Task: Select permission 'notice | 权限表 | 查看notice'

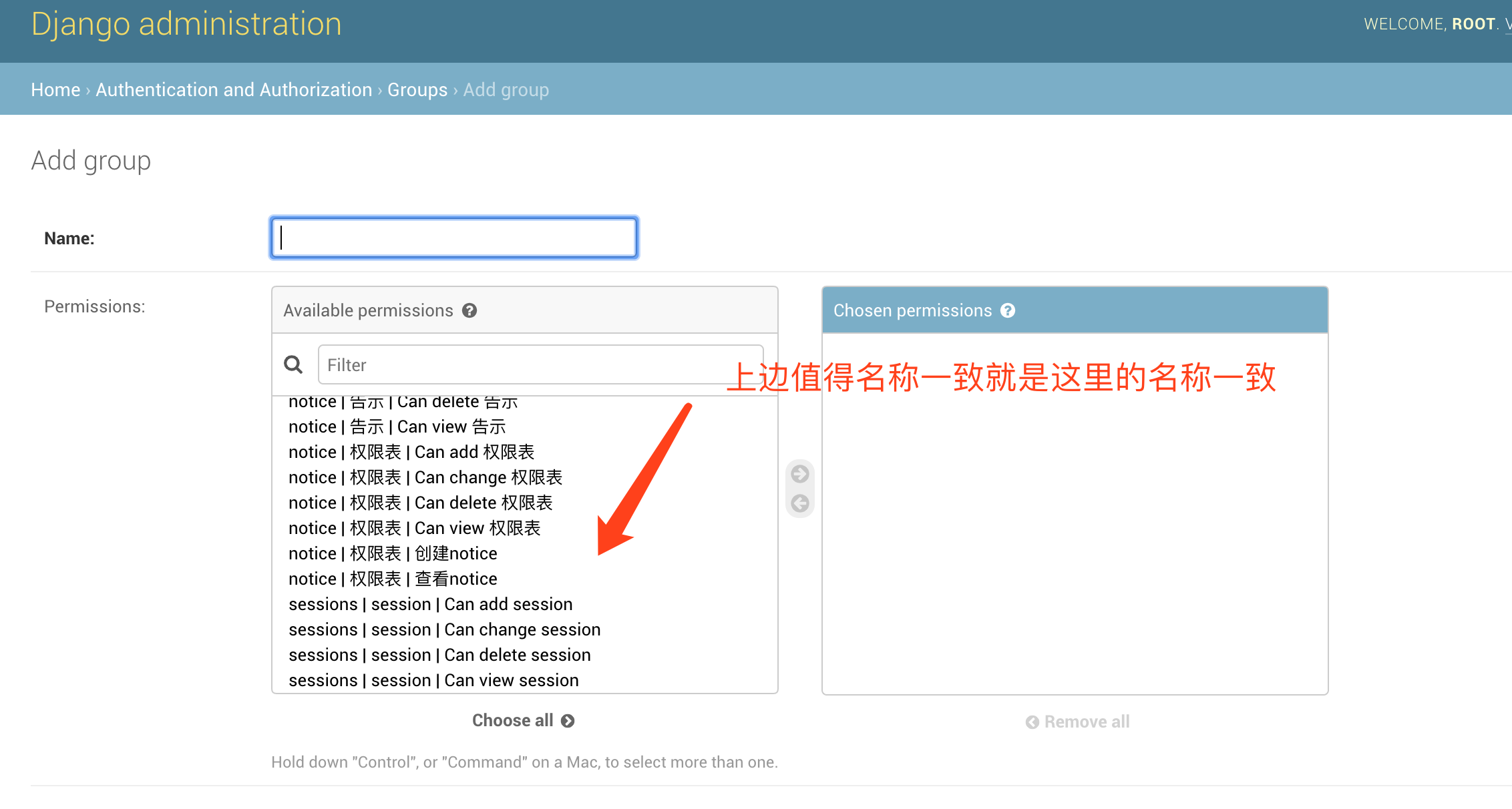Action: [x=393, y=579]
